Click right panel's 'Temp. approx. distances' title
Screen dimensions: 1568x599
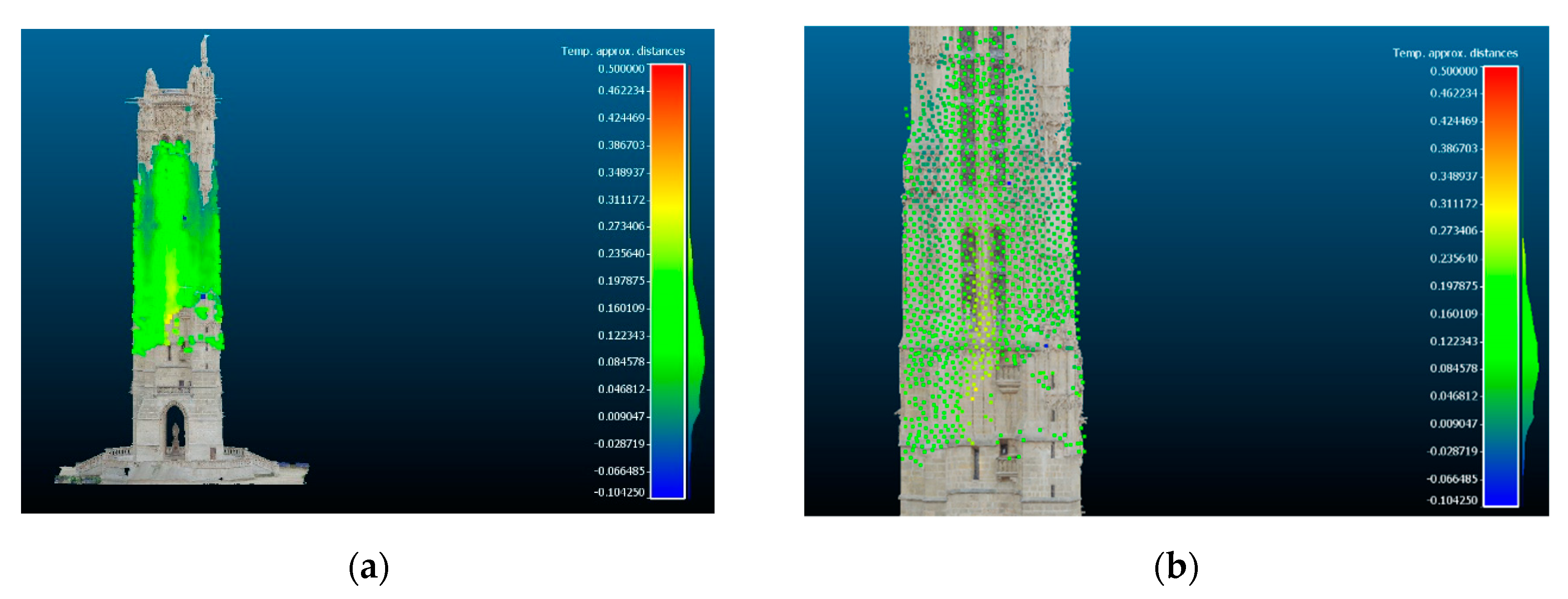(x=1455, y=53)
